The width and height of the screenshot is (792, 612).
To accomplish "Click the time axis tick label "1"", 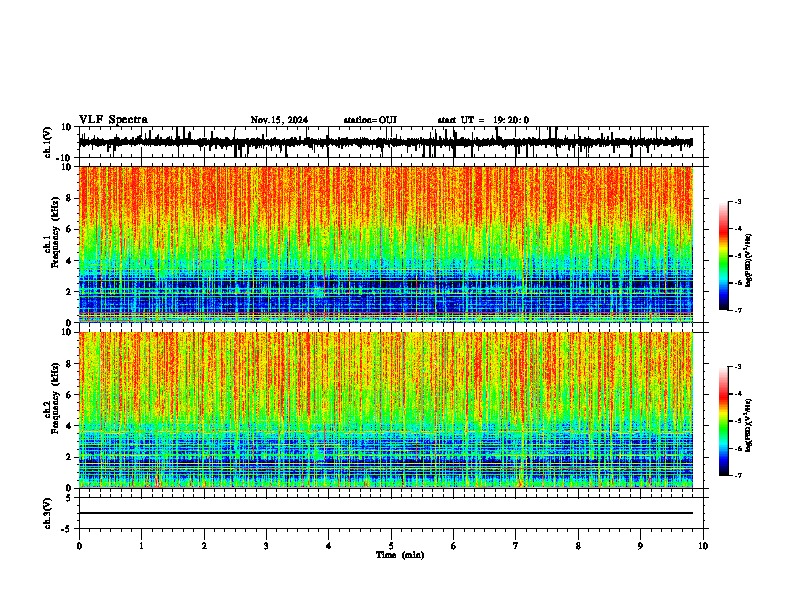I will click(141, 546).
